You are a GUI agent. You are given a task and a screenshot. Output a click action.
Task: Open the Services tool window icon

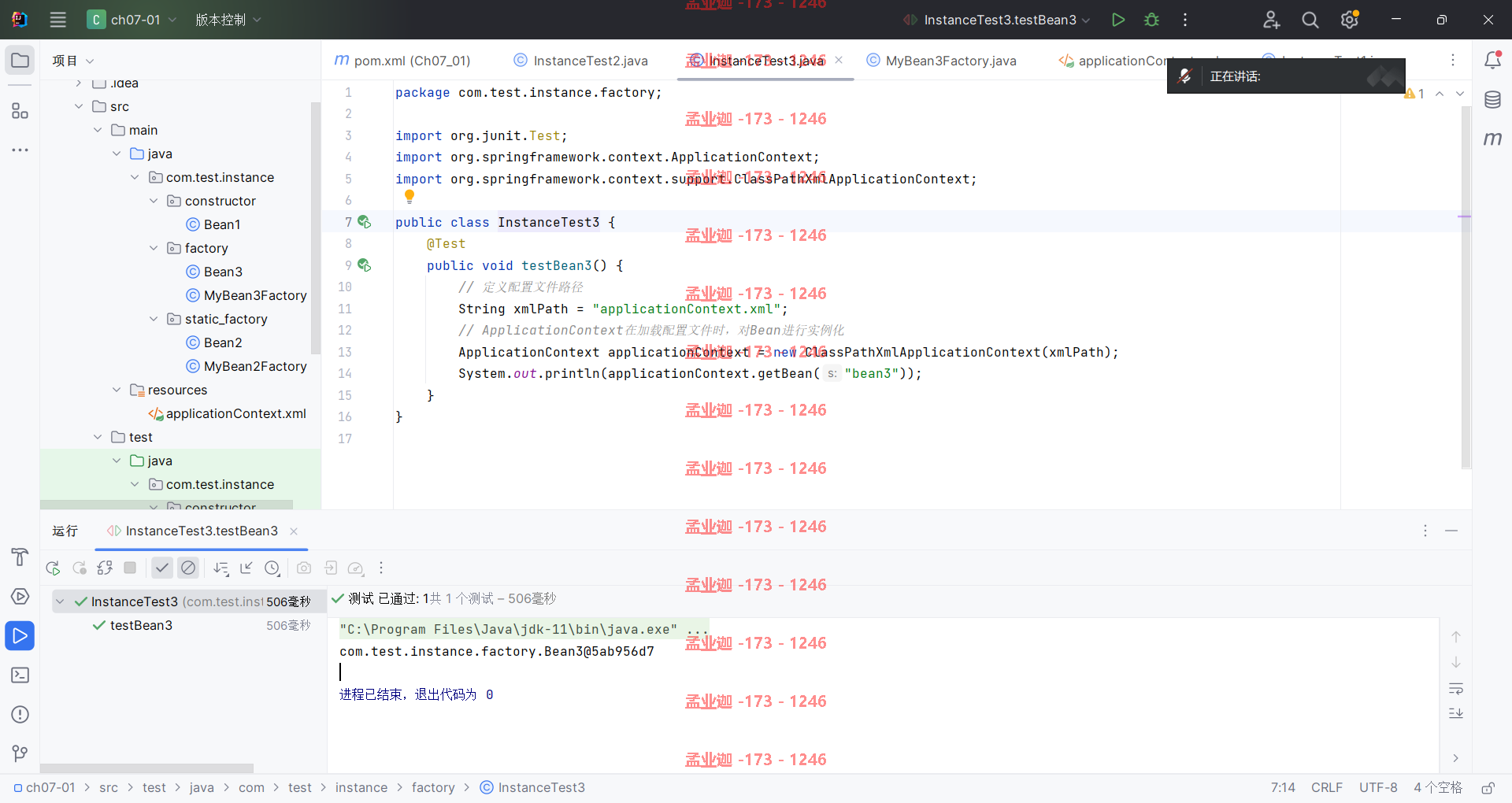click(x=20, y=597)
